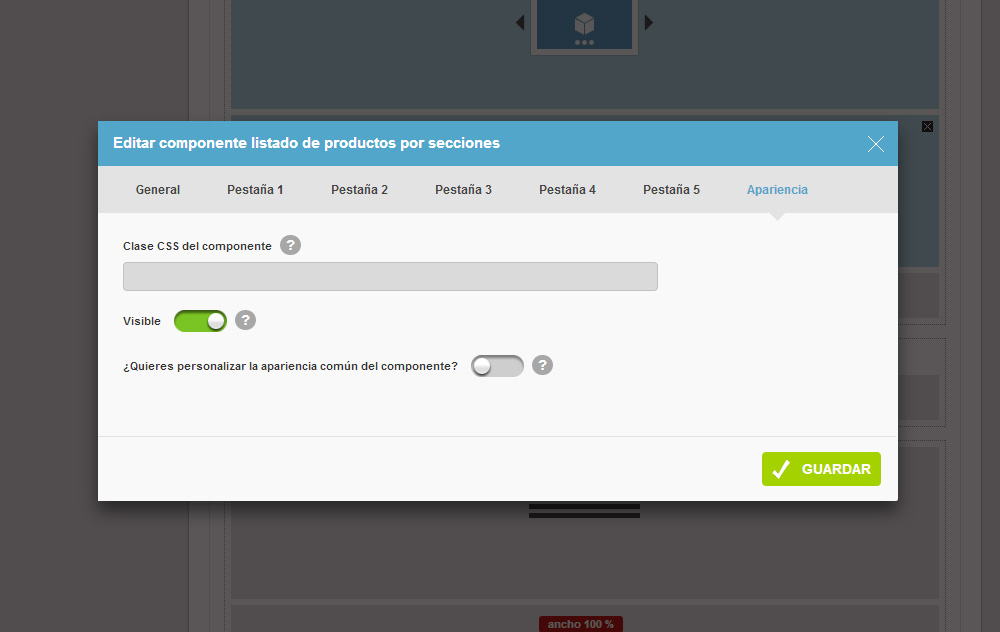Close the Editar componente dialog

(x=876, y=144)
